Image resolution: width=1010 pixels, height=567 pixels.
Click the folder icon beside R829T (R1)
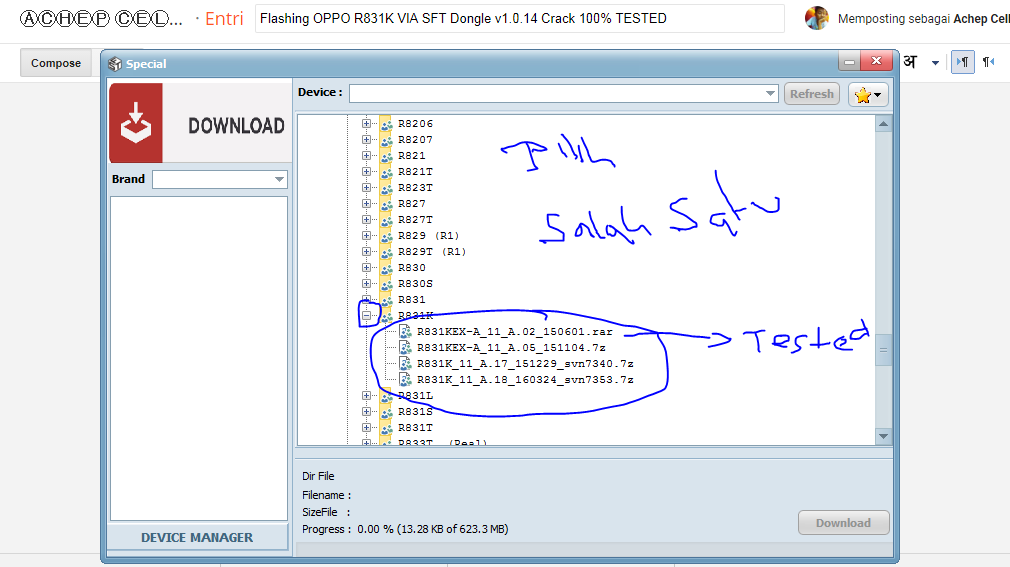386,252
